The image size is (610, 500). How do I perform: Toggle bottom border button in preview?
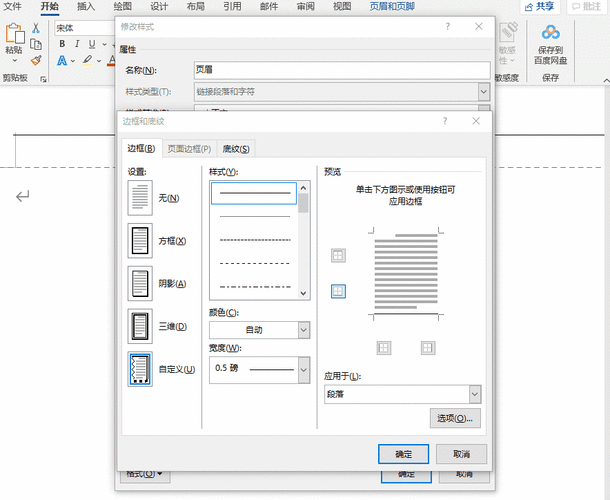click(x=338, y=291)
